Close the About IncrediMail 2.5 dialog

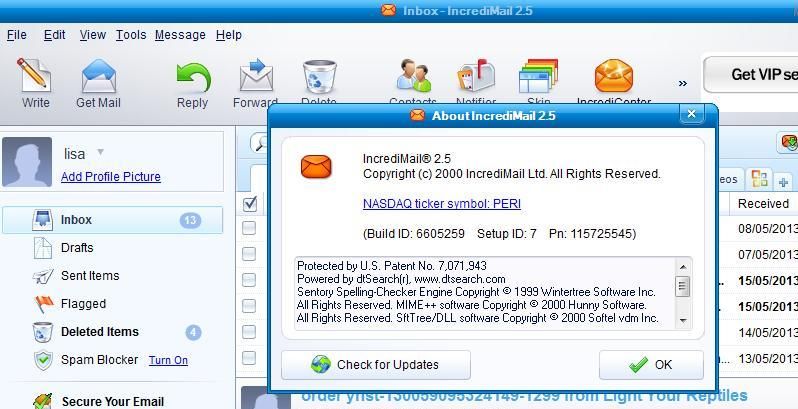click(x=692, y=114)
